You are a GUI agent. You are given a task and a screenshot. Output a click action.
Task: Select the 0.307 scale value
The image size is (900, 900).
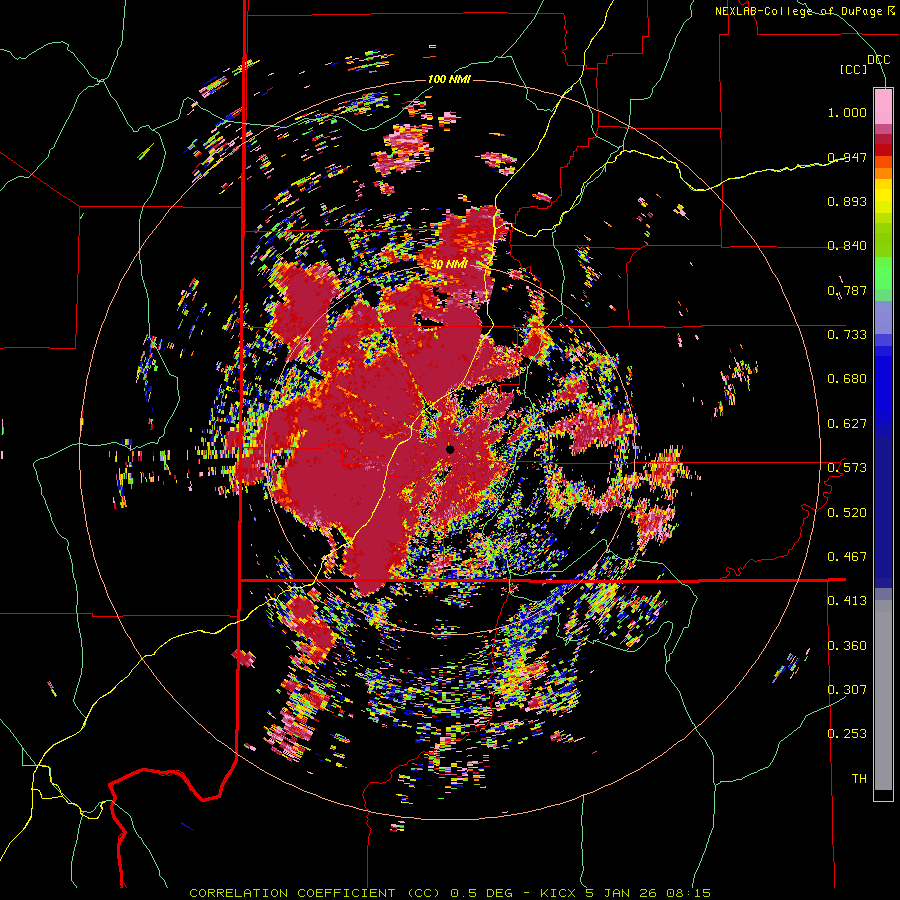click(x=847, y=690)
